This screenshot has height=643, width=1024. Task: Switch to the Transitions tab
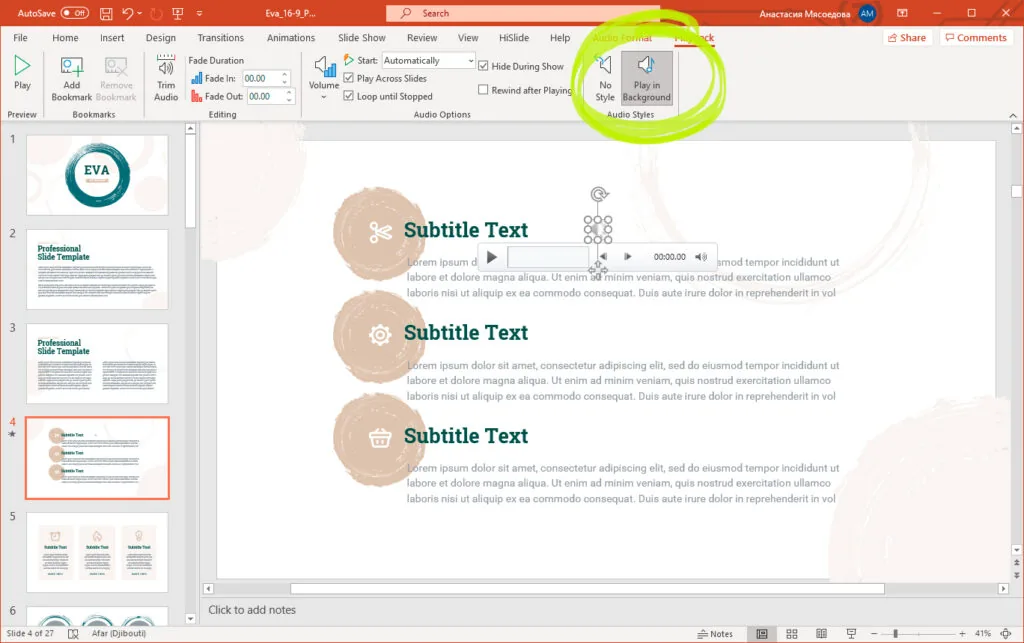coord(221,38)
